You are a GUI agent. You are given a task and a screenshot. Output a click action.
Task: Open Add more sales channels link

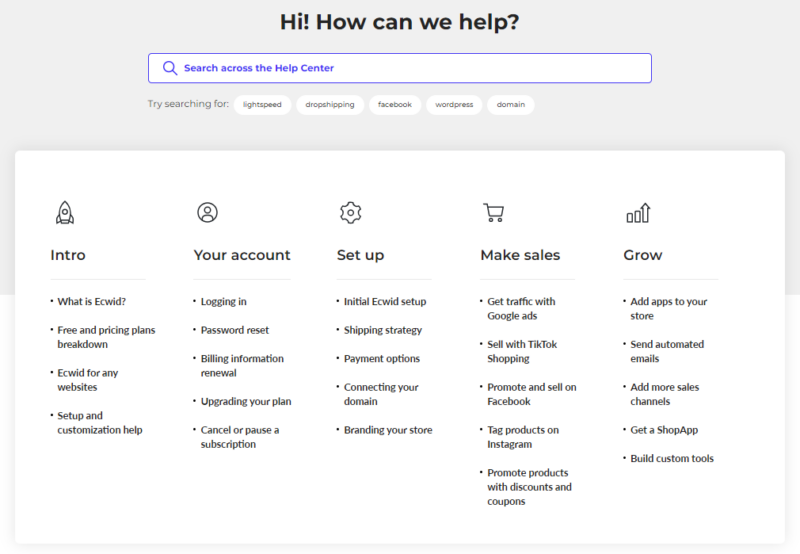tap(664, 394)
